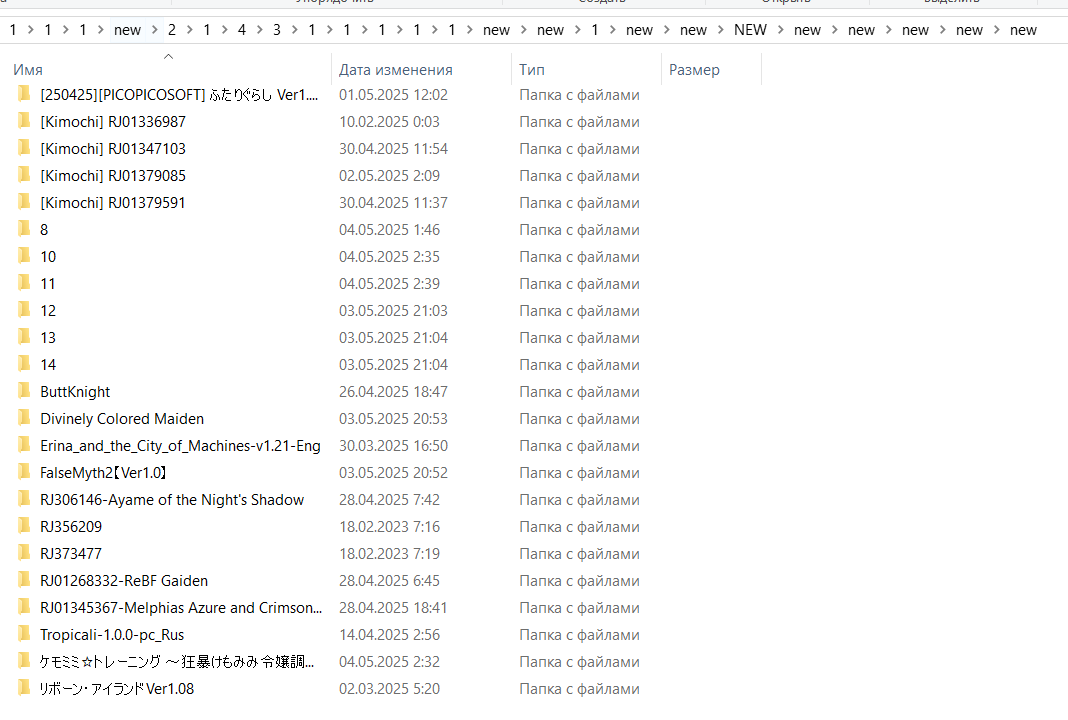Click the folder icon dated 04.05.2025 2:32
Viewport: 1068px width, 720px height.
tap(24, 661)
